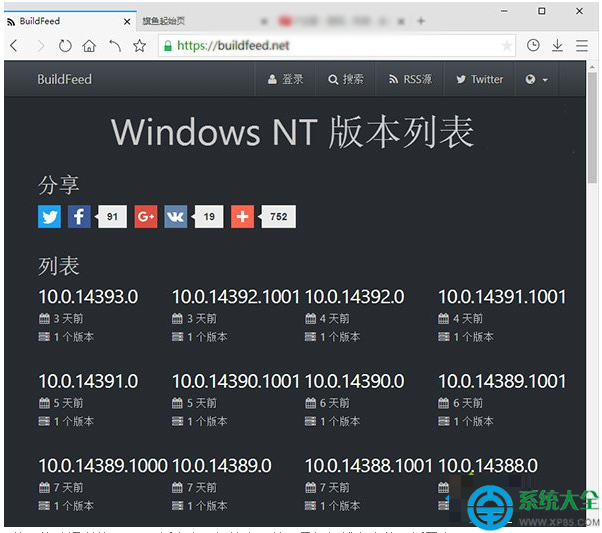This screenshot has height=533, width=602.
Task: Open the RSS源 feed menu item
Action: (x=410, y=79)
